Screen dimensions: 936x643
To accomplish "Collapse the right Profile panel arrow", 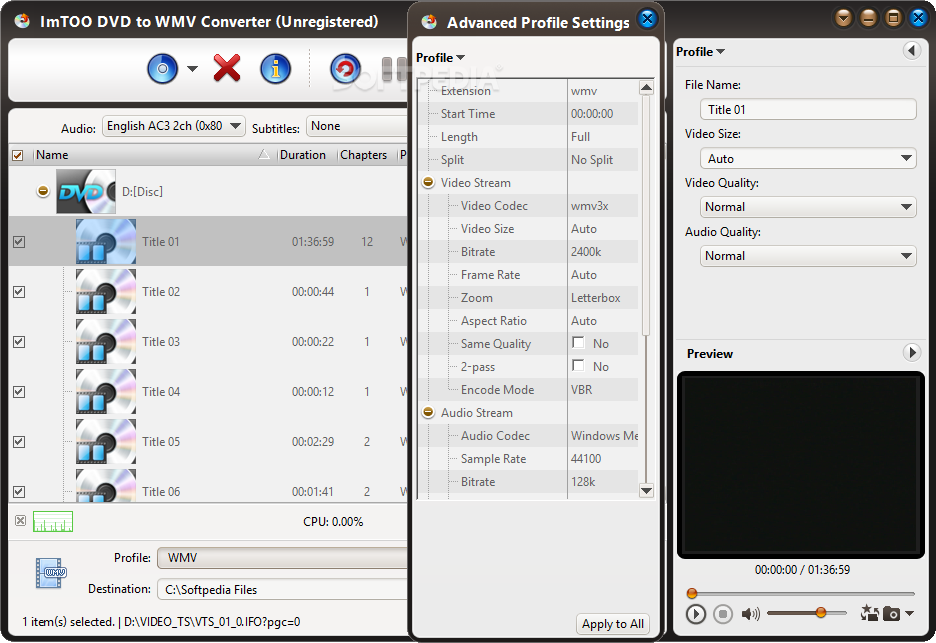I will [x=912, y=51].
